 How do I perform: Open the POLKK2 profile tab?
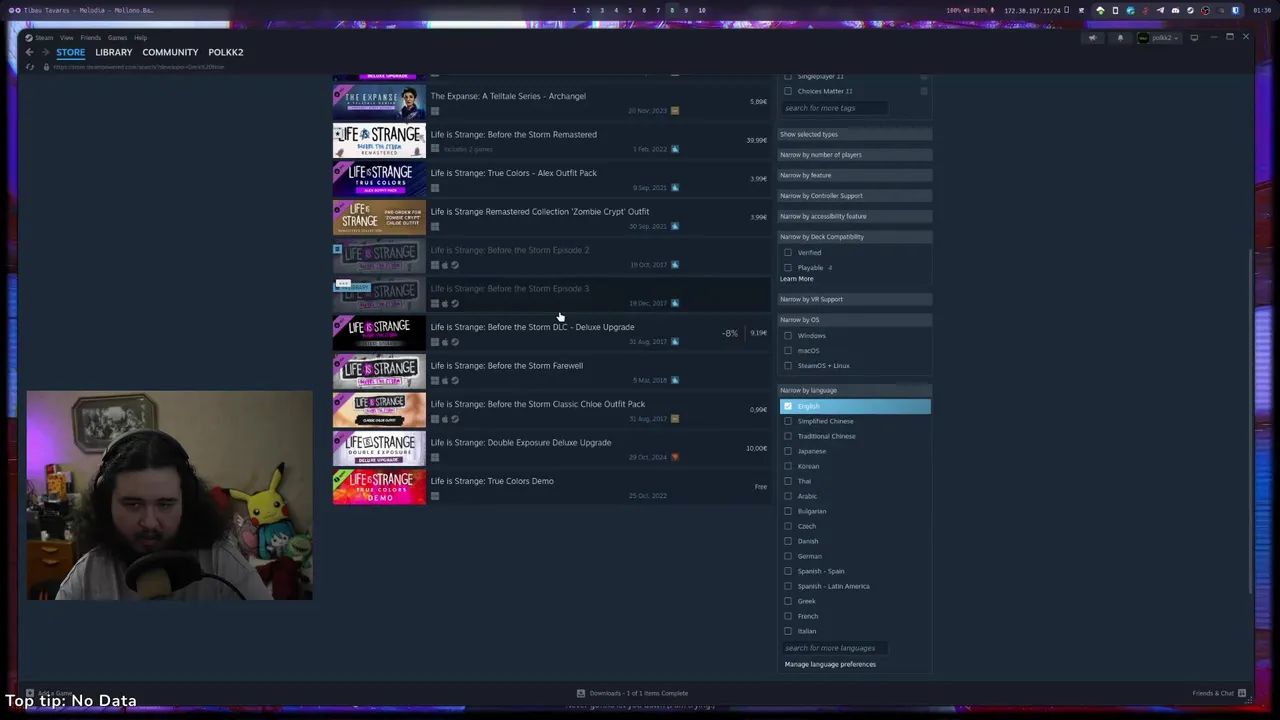226,52
